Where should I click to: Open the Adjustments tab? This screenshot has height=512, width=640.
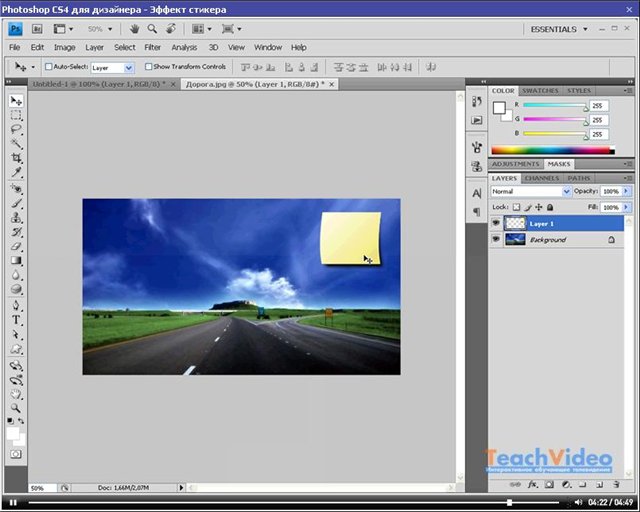click(x=516, y=164)
